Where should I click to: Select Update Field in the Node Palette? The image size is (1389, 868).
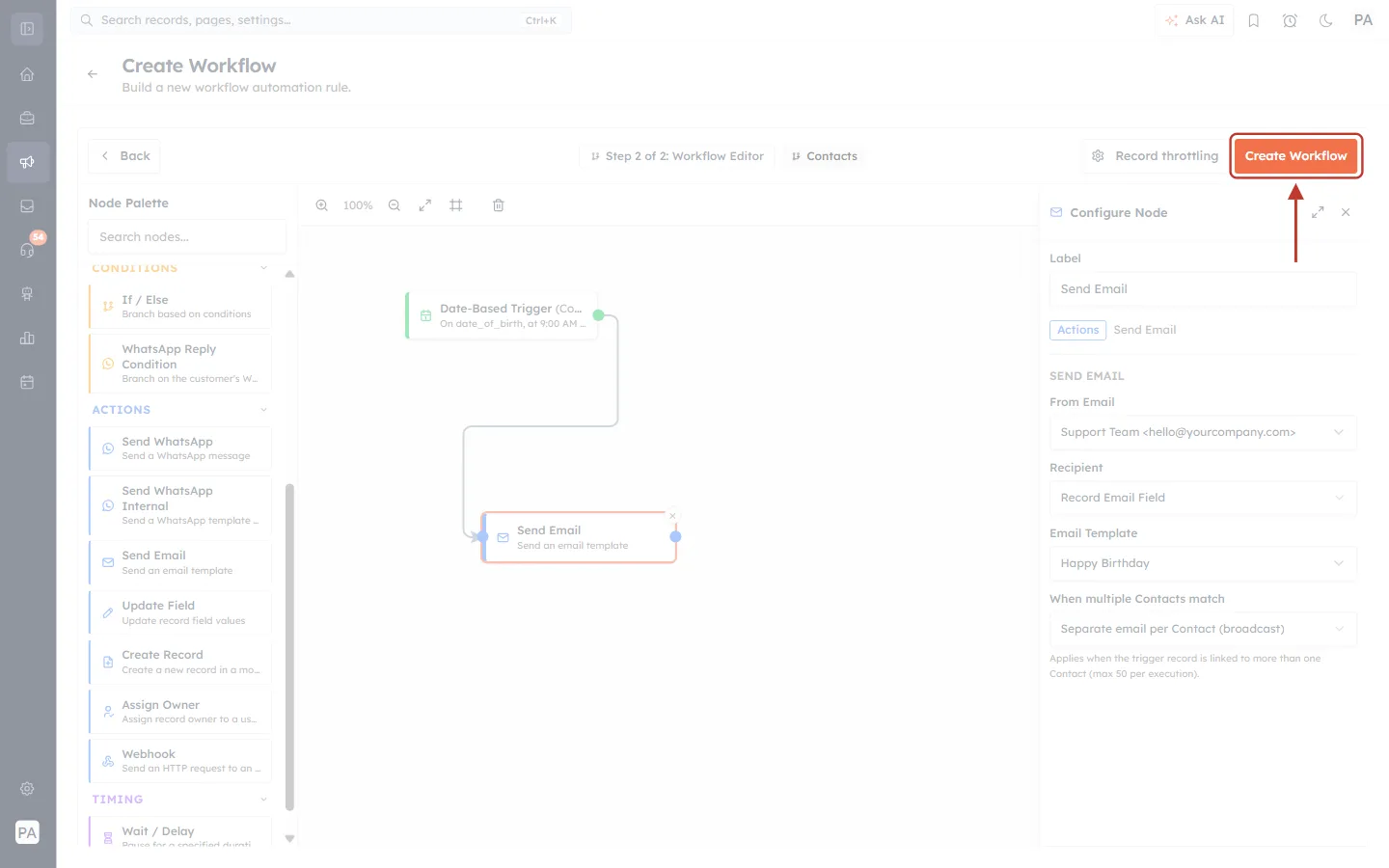tap(180, 612)
